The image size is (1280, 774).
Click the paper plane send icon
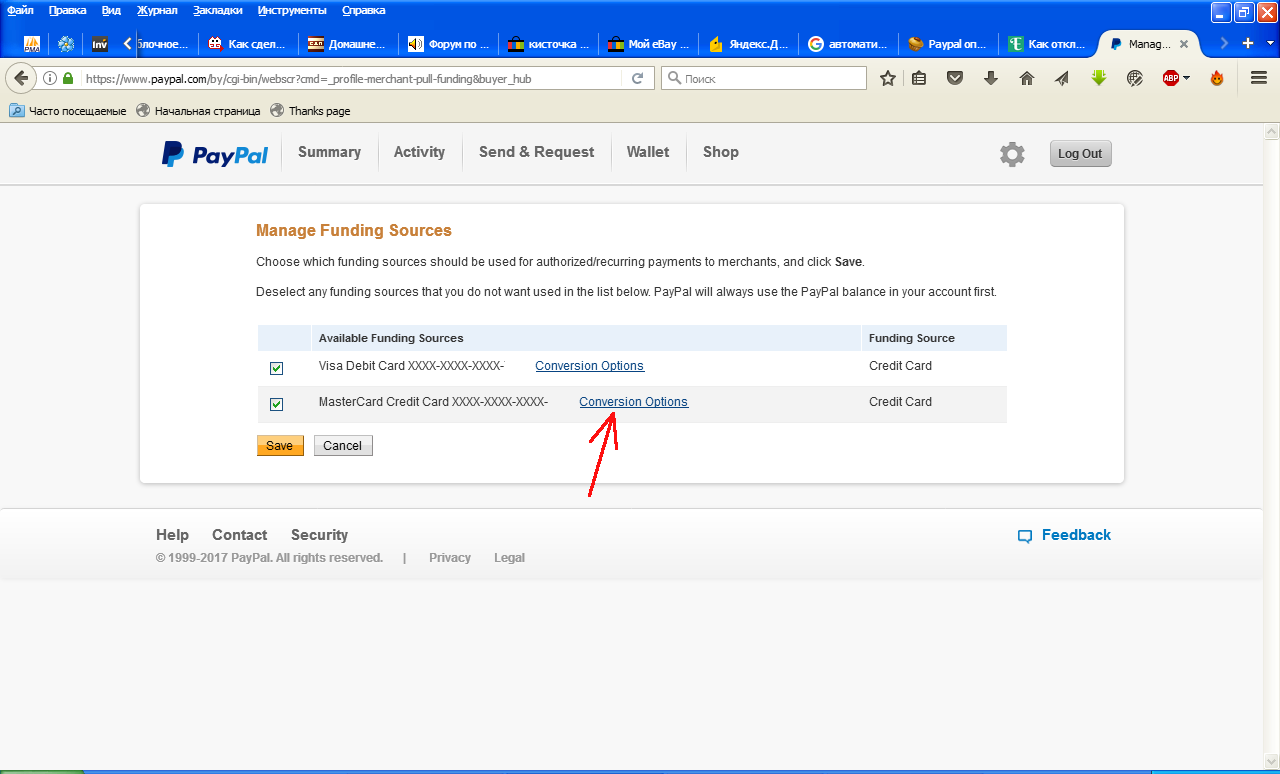tap(1062, 78)
